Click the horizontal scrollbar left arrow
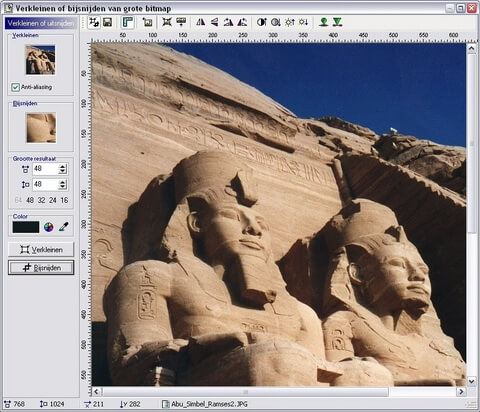 coord(96,391)
